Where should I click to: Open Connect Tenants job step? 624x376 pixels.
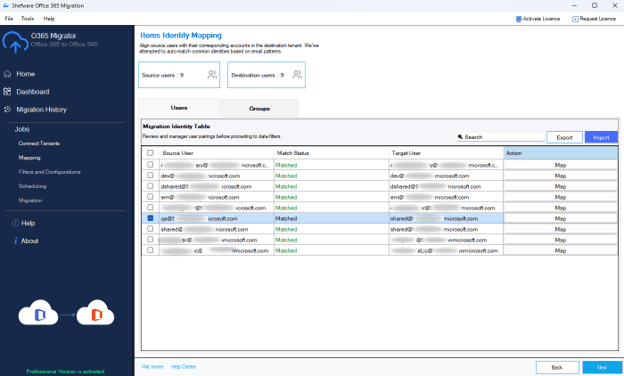click(39, 143)
